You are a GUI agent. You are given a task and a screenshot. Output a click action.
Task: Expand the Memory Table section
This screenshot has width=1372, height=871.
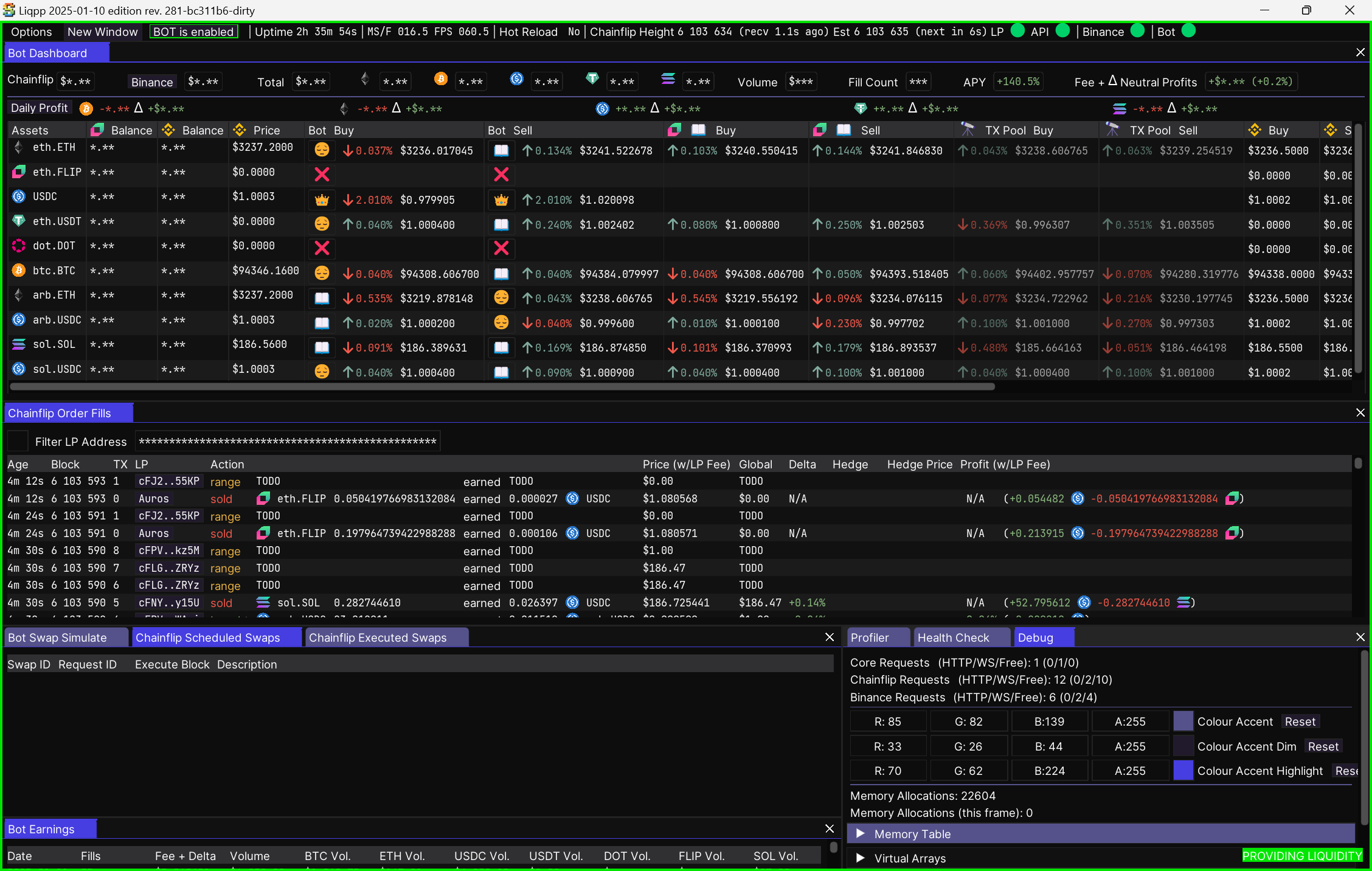click(x=1101, y=834)
